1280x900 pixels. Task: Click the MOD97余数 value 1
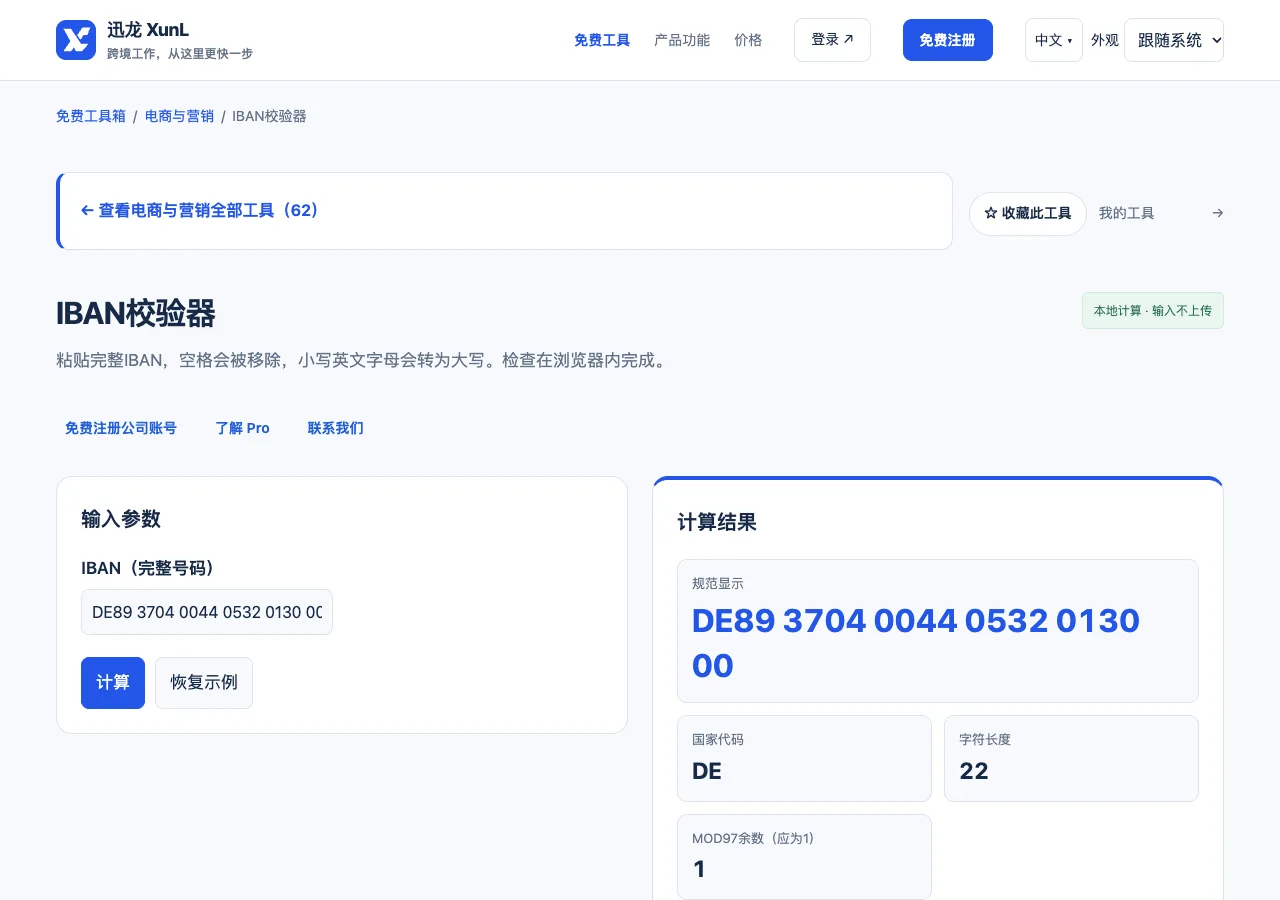coord(699,870)
